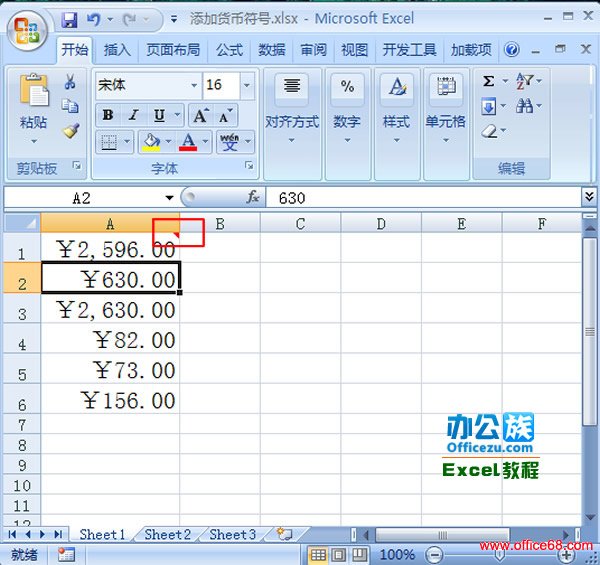Open the 数据 ribbon tab
The width and height of the screenshot is (600, 565).
pos(271,50)
